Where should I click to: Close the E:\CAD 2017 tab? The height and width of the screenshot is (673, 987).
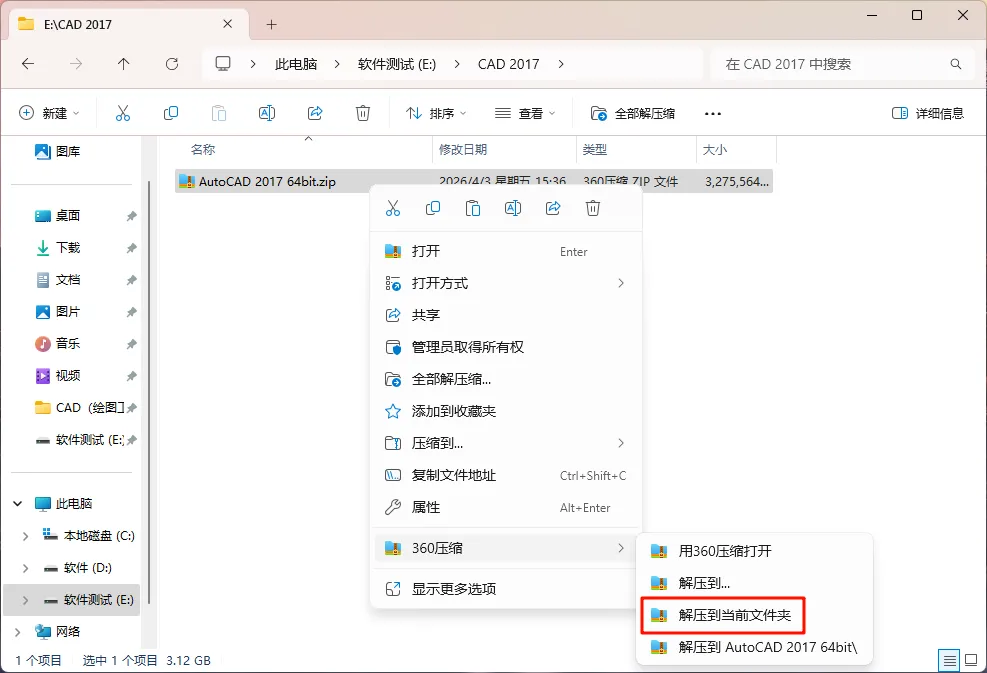pyautogui.click(x=228, y=24)
